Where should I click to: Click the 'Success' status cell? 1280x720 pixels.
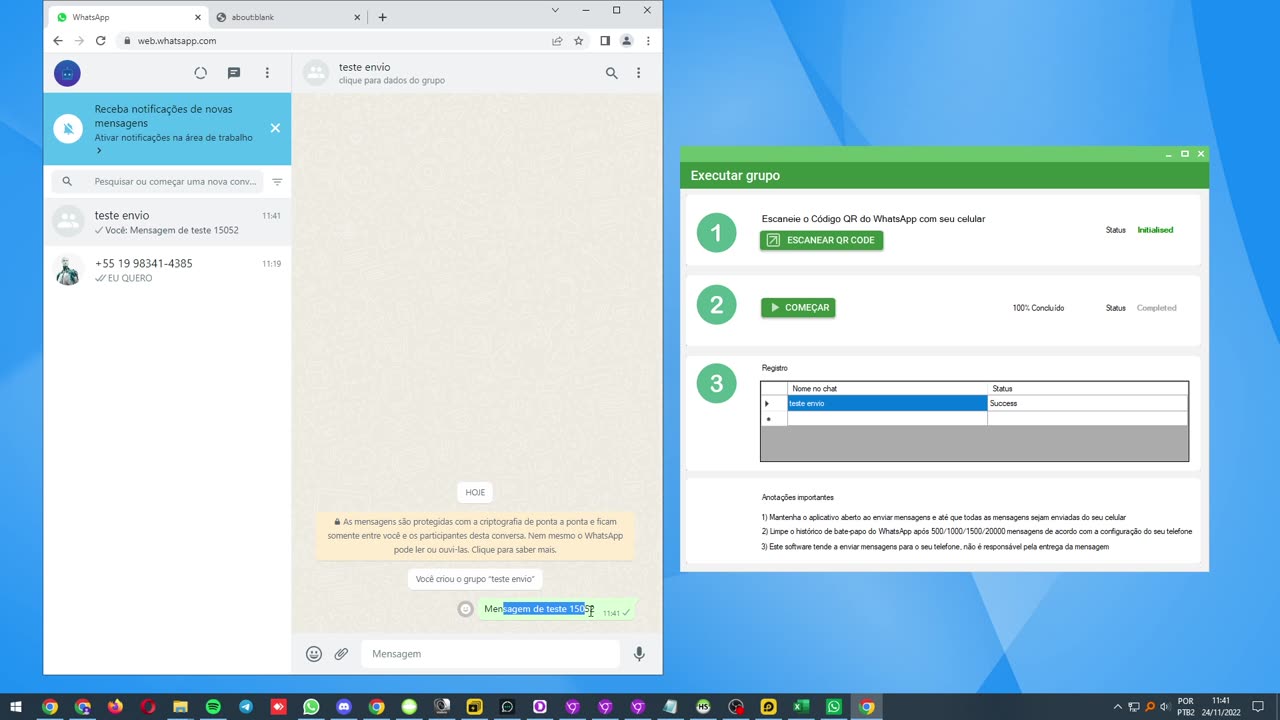click(x=1088, y=403)
